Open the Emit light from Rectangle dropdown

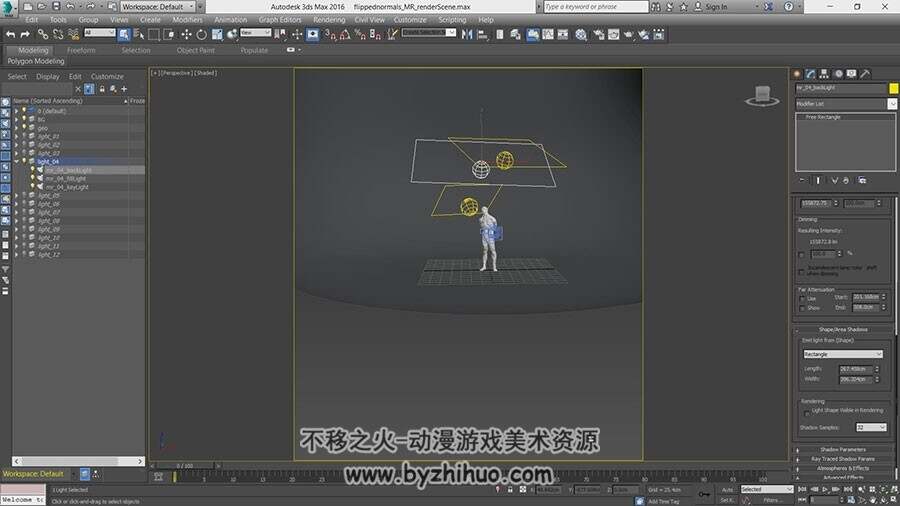[x=843, y=354]
